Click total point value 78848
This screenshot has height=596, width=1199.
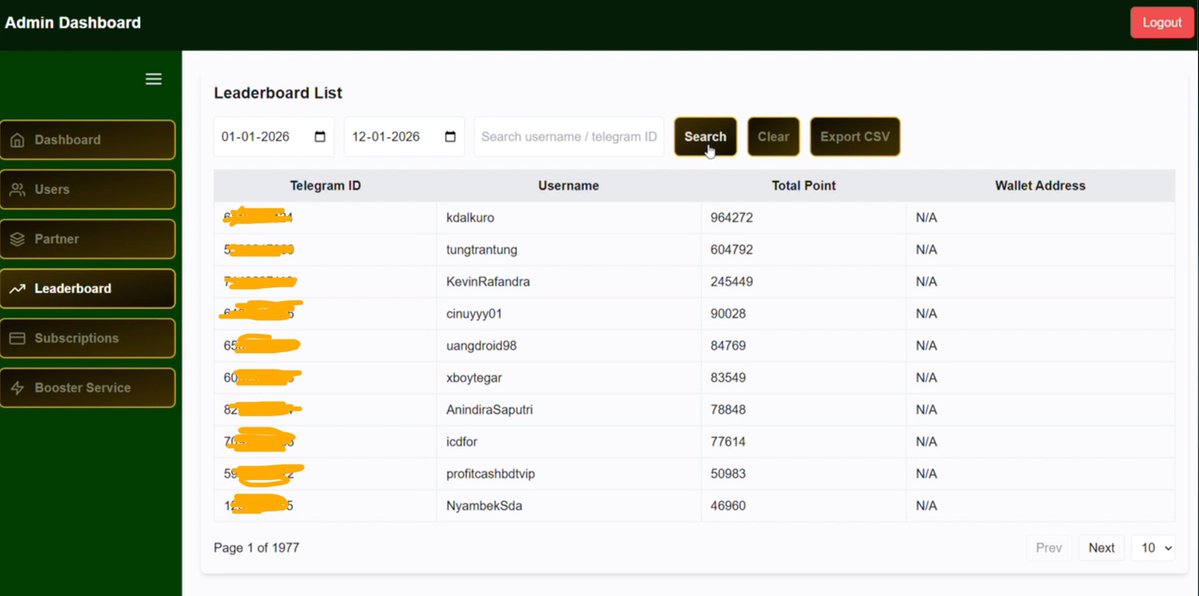728,410
